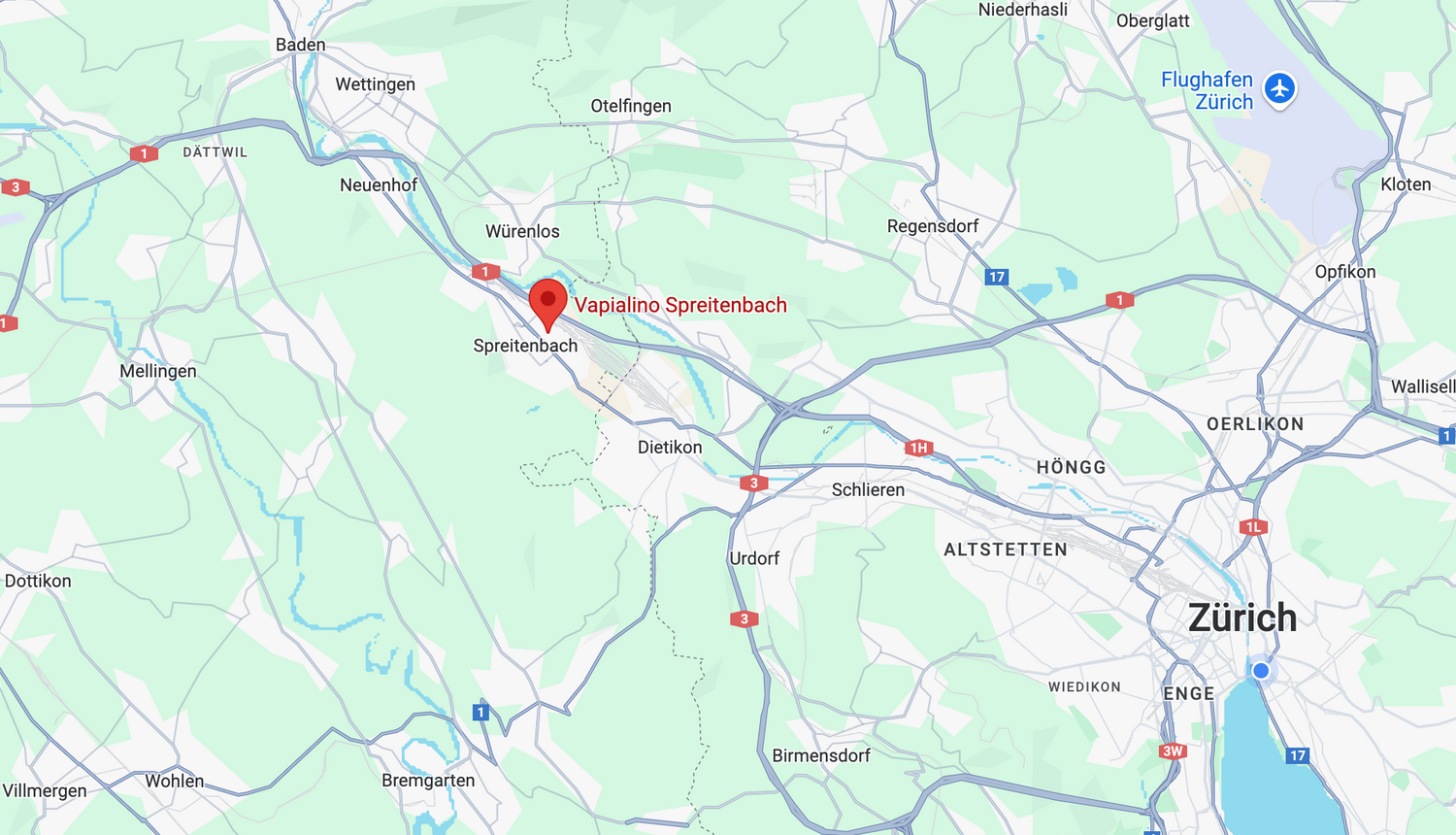The width and height of the screenshot is (1456, 835).
Task: Click the Dietikon town label
Action: click(x=670, y=448)
